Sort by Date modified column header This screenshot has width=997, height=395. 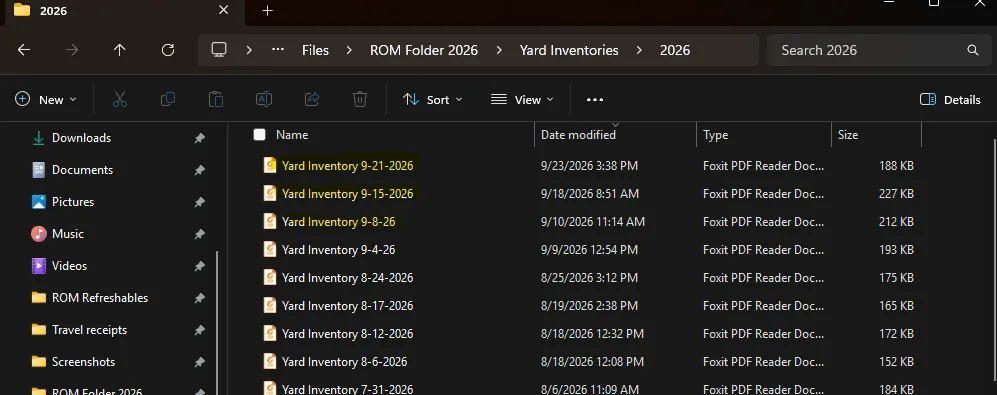point(578,135)
